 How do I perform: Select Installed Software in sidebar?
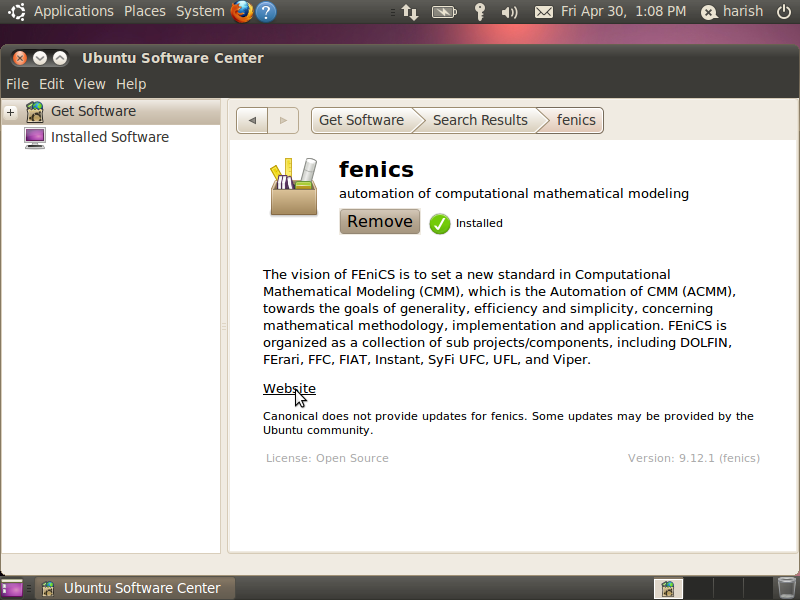point(109,137)
